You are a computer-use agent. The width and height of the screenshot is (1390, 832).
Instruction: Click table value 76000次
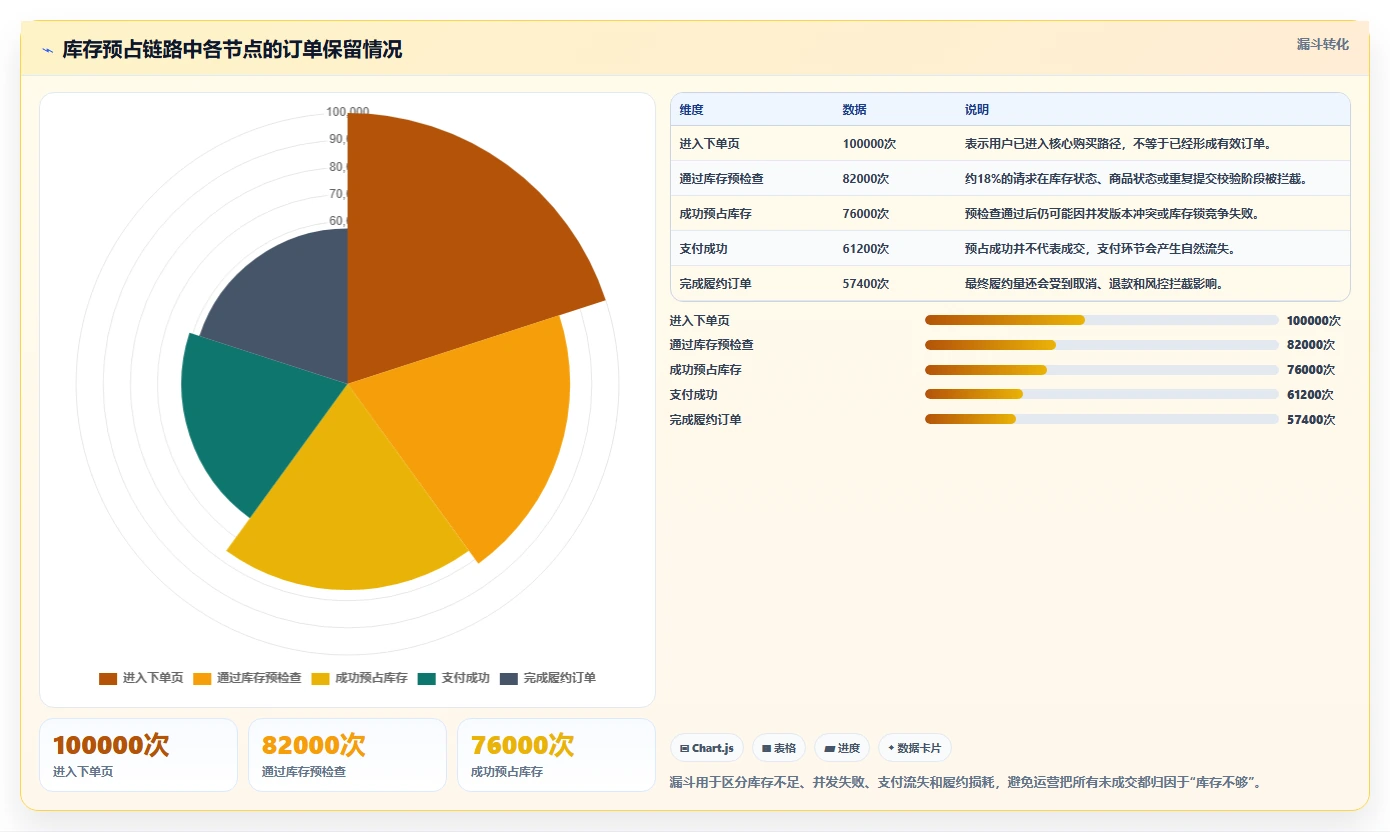tap(866, 214)
